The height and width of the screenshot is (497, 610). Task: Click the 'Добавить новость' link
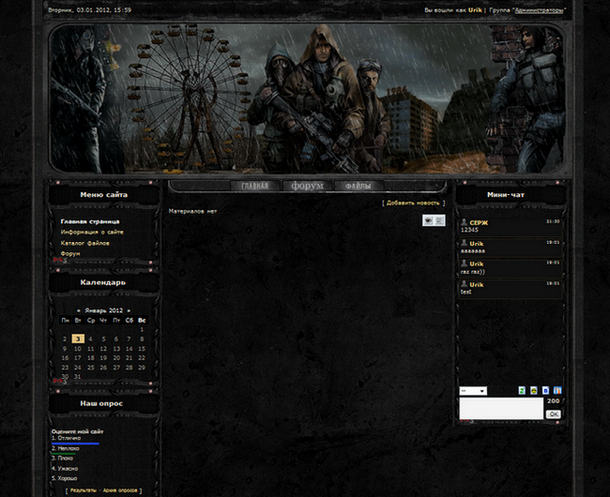(x=413, y=203)
